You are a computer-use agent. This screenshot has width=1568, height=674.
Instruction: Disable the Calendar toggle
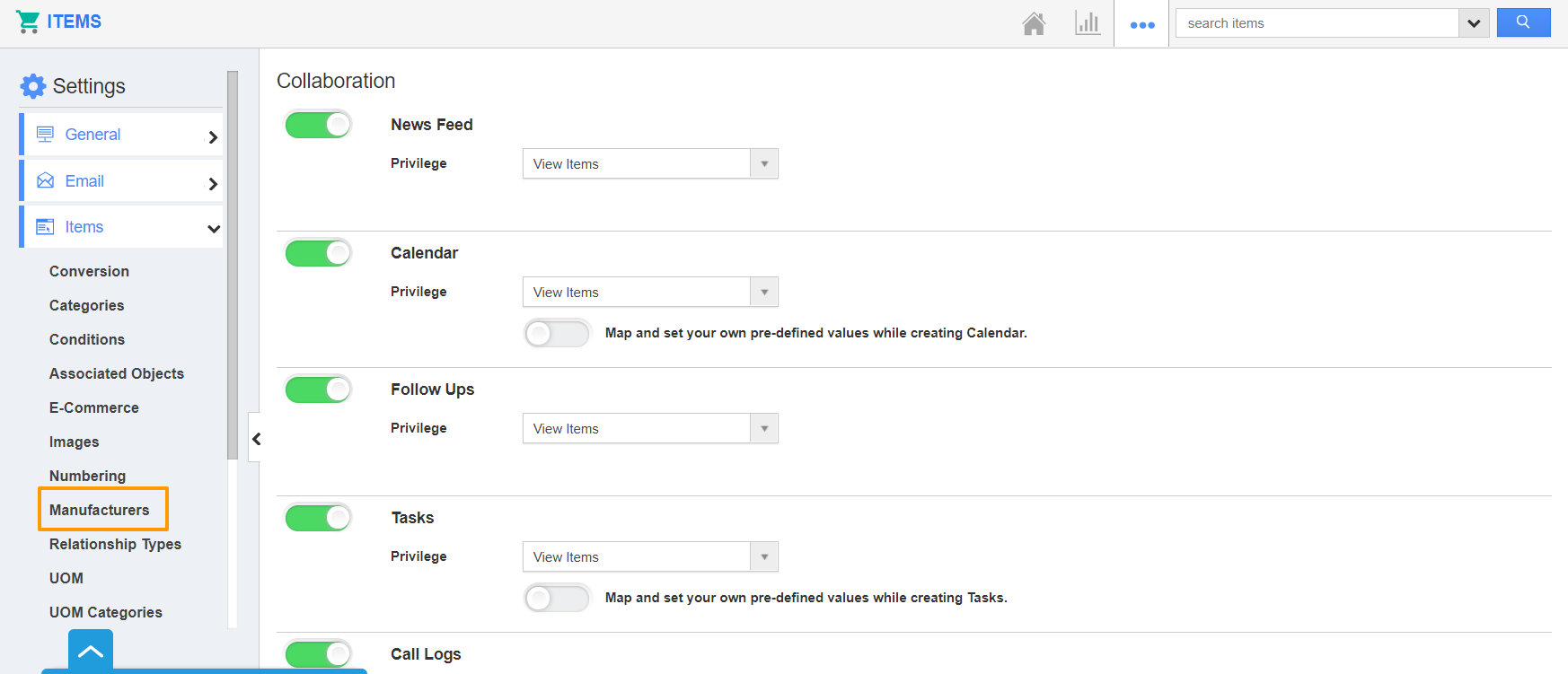coord(318,253)
